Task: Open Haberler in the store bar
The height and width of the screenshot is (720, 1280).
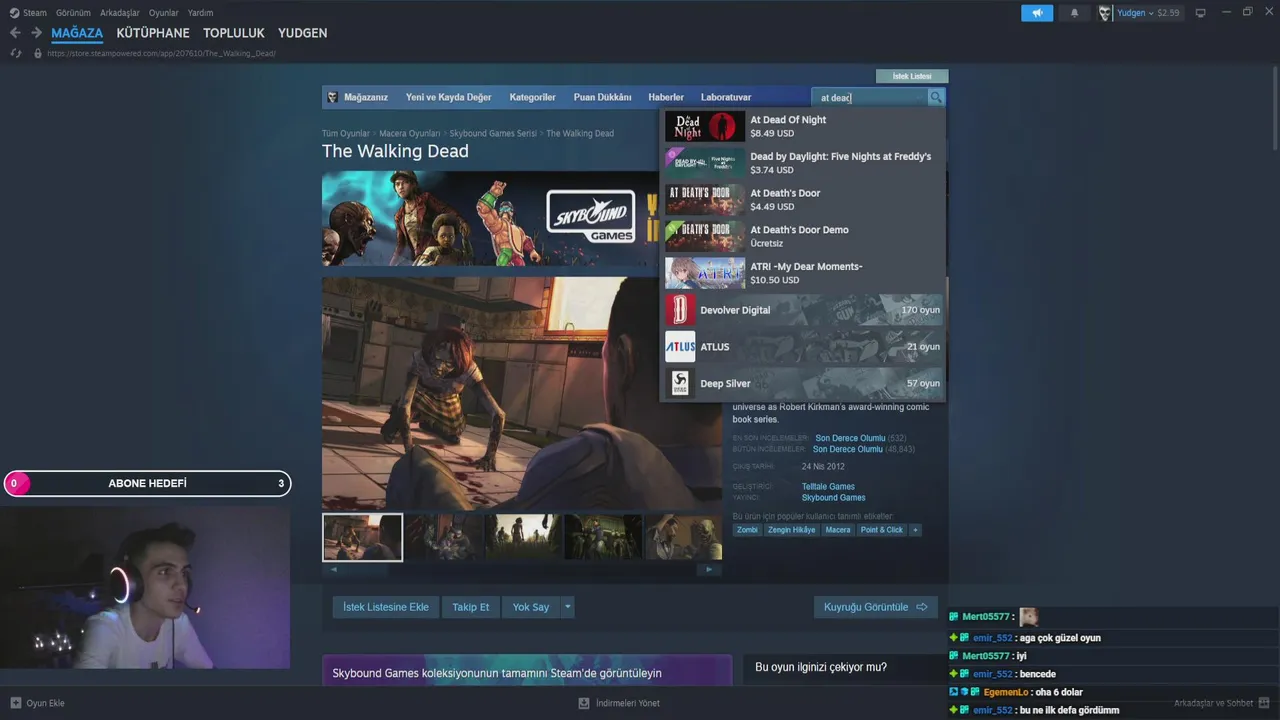Action: pos(666,97)
